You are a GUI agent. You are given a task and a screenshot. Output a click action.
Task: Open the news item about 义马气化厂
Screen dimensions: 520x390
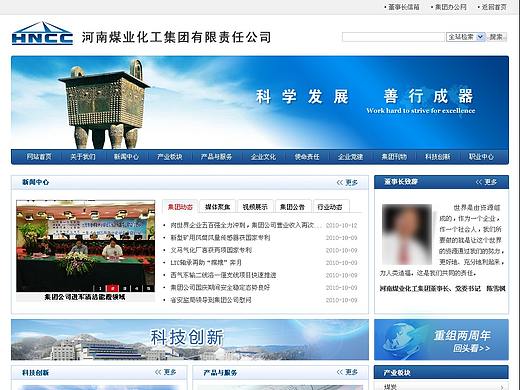pyautogui.click(x=211, y=250)
